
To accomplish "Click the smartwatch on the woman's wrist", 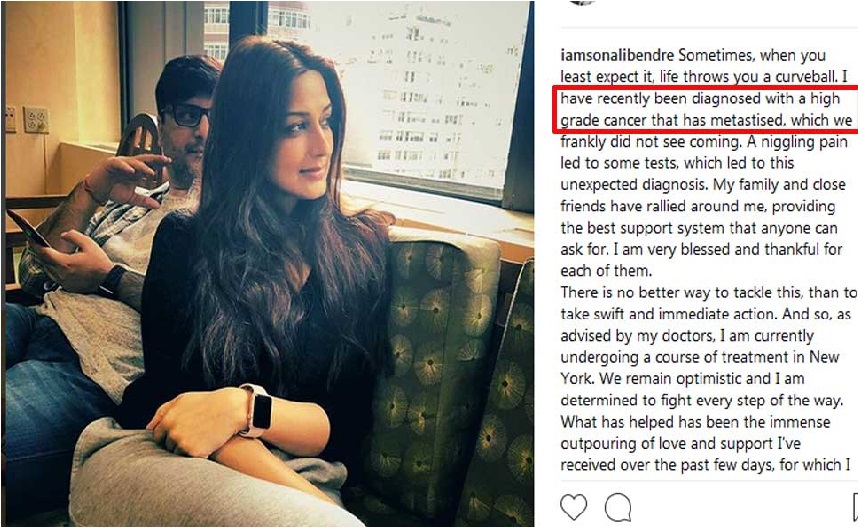I will click(256, 410).
